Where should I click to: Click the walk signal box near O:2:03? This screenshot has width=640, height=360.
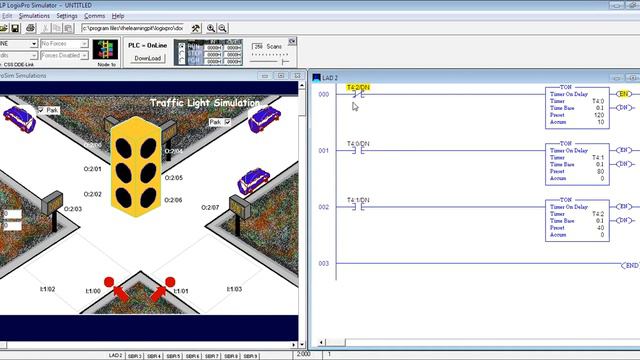tap(52, 203)
